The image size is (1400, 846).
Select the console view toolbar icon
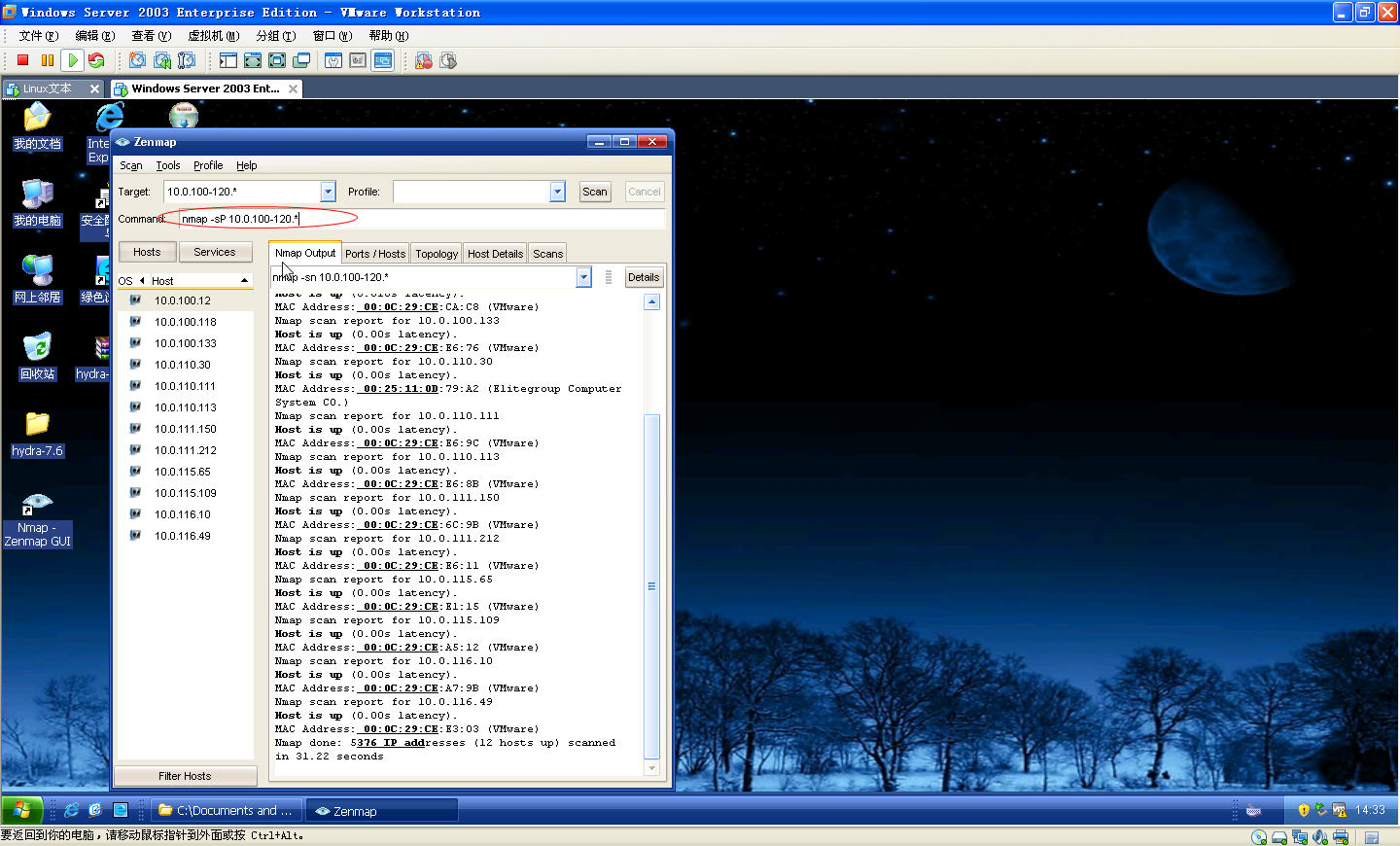tap(383, 60)
